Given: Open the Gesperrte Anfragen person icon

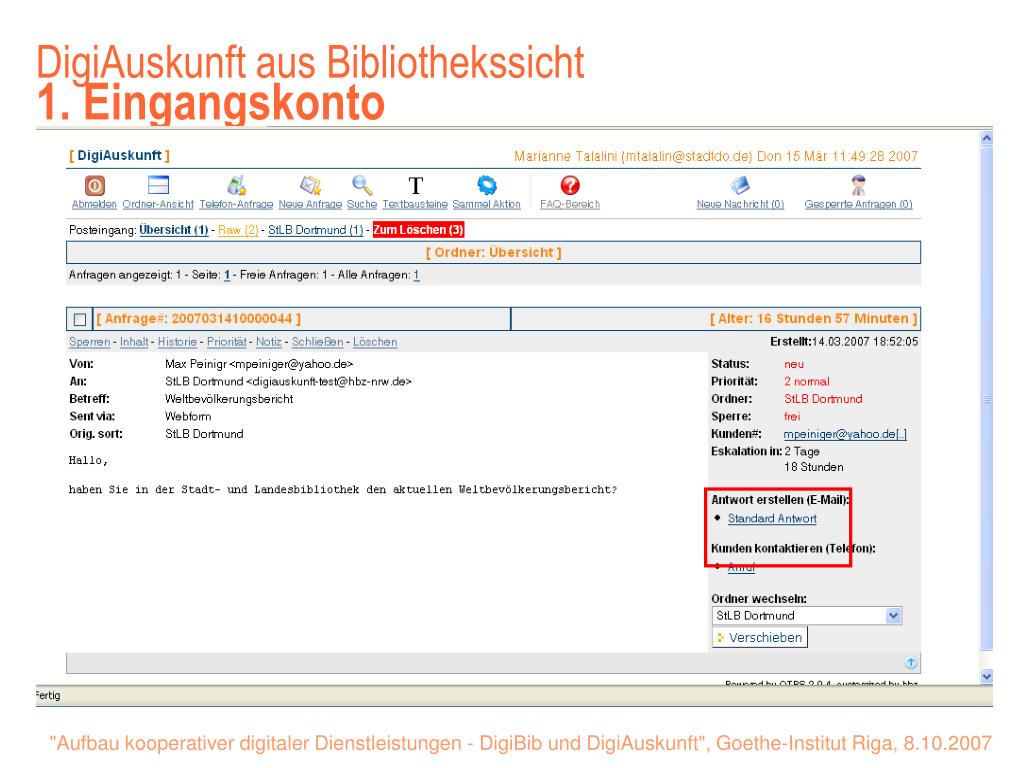Looking at the screenshot, I should [x=858, y=185].
